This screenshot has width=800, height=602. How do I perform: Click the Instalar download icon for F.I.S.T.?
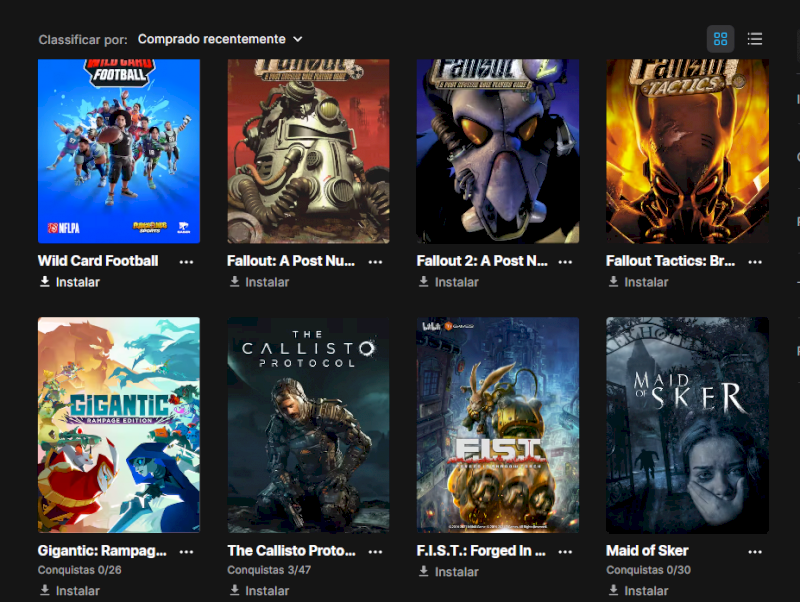(423, 571)
